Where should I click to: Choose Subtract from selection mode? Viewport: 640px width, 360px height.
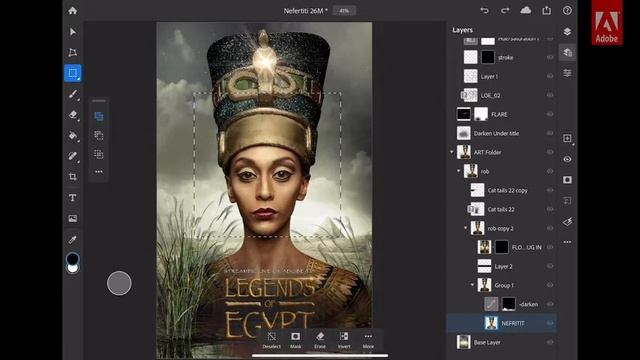pyautogui.click(x=99, y=136)
